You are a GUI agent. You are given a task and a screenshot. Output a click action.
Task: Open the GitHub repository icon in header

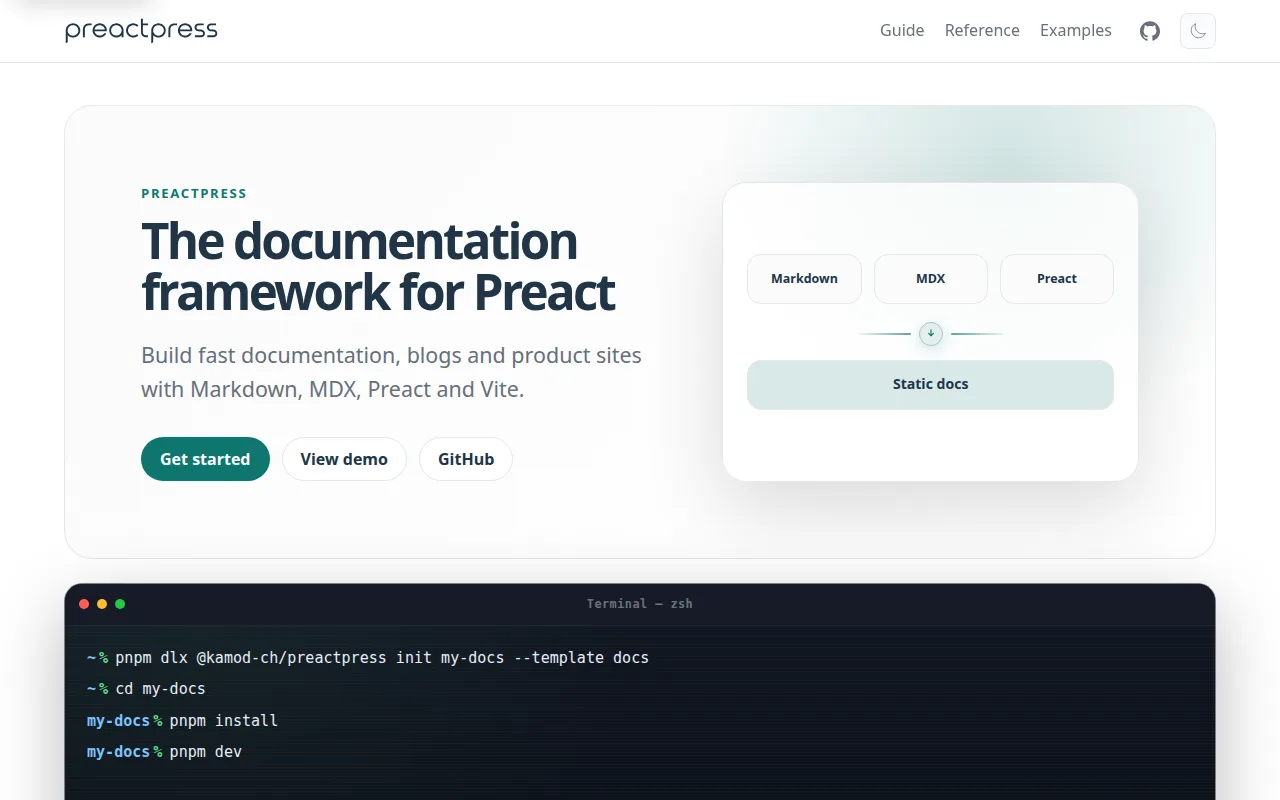click(x=1150, y=31)
